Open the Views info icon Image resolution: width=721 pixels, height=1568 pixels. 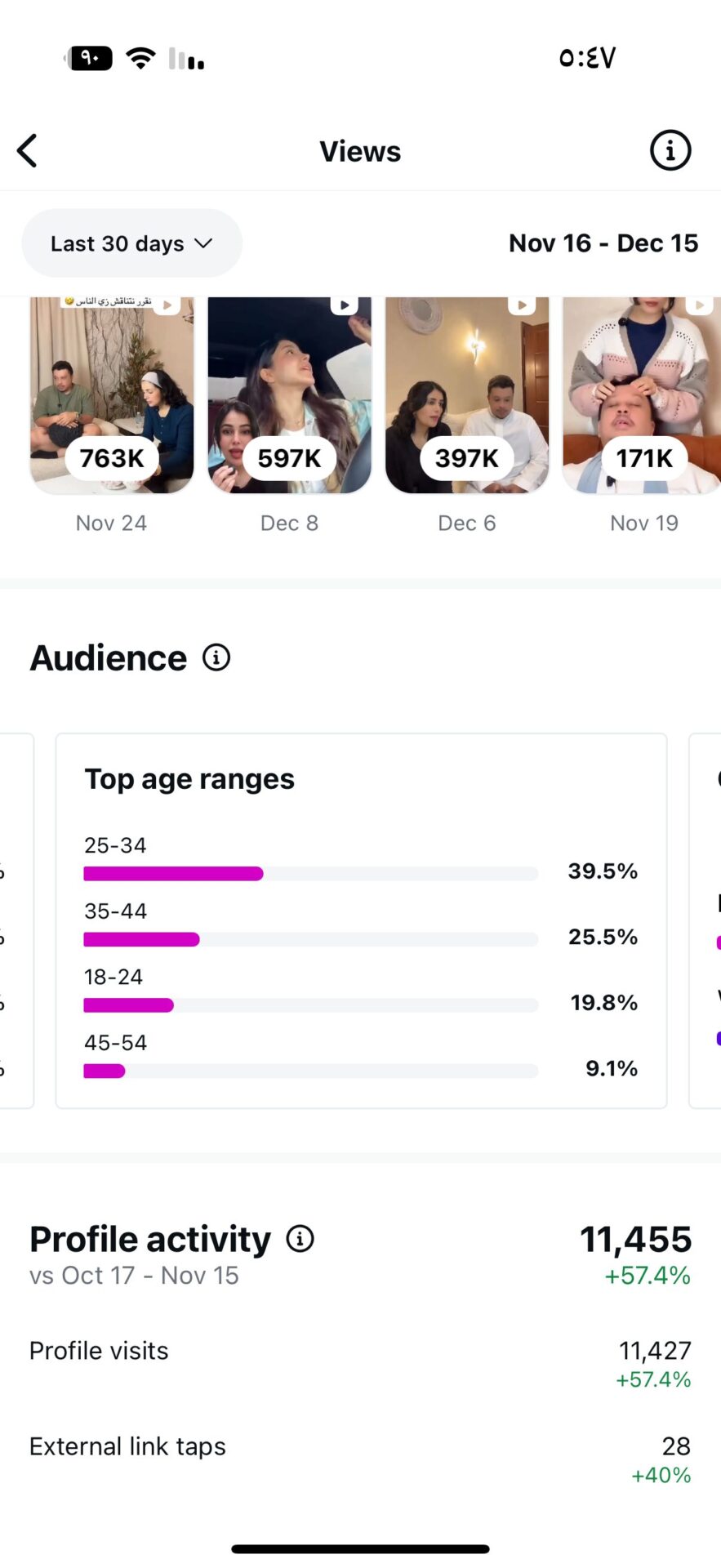click(670, 151)
